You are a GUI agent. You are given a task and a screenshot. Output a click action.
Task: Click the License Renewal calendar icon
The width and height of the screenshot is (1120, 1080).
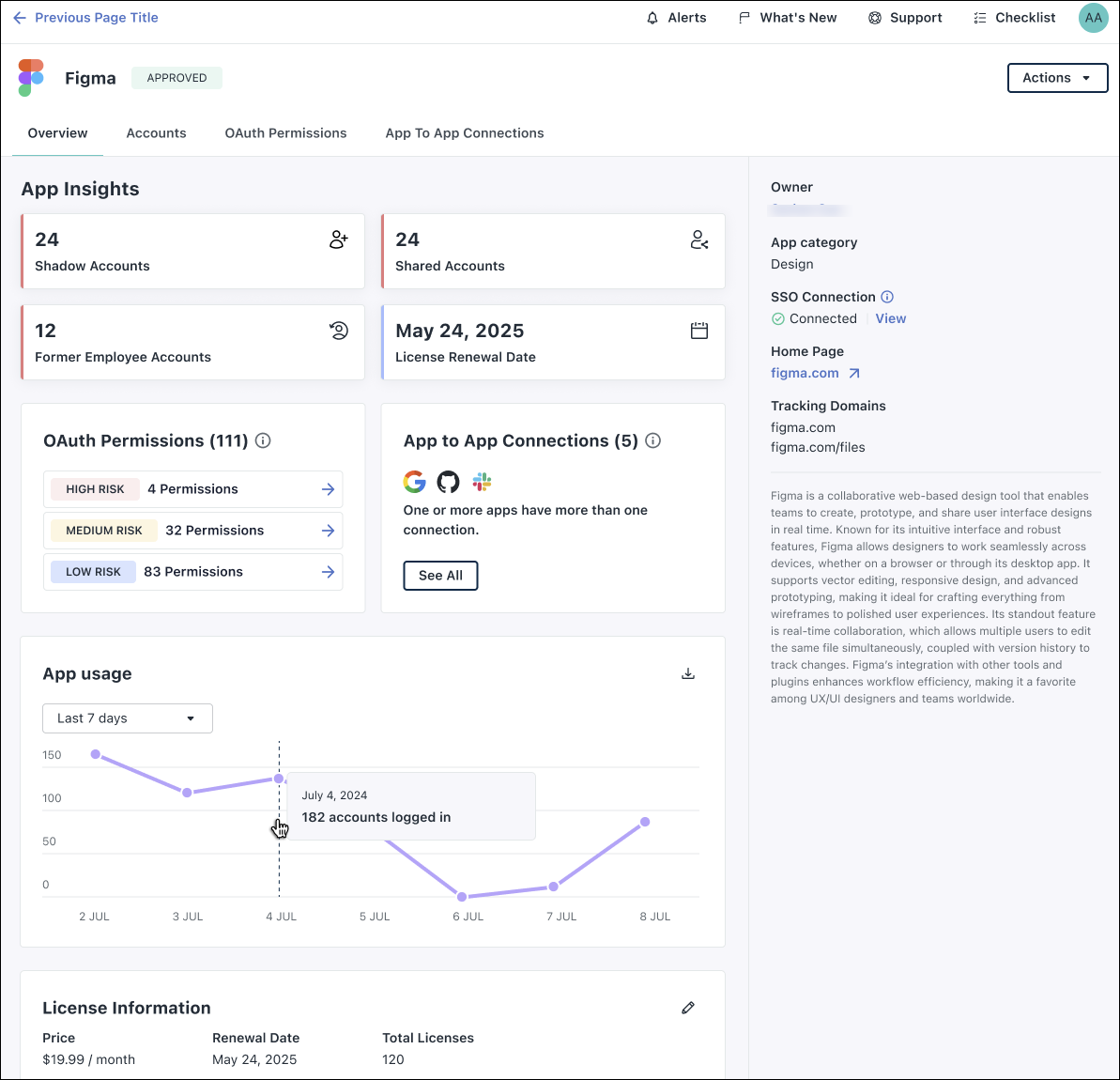point(699,331)
